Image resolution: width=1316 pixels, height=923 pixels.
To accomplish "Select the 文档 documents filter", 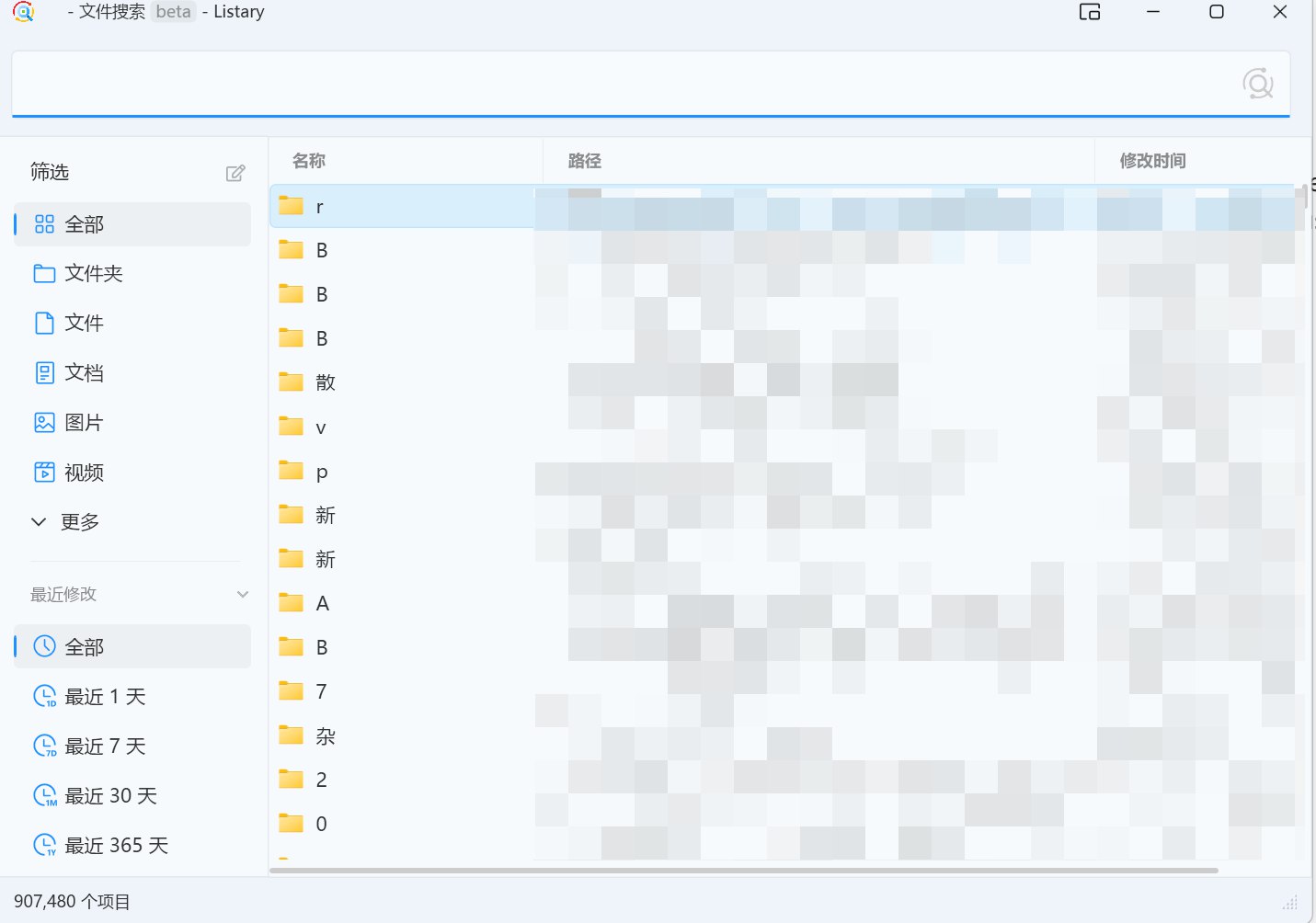I will (x=84, y=373).
